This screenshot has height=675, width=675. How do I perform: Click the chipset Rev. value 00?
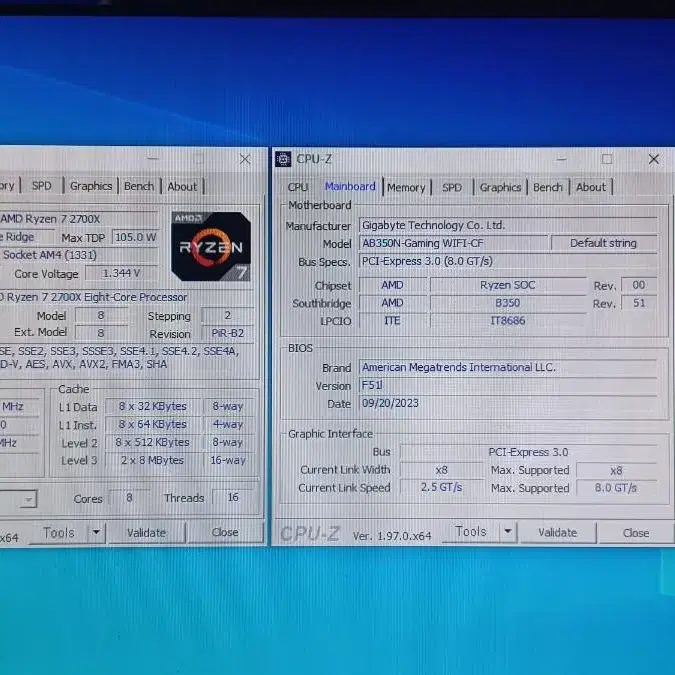pyautogui.click(x=639, y=285)
